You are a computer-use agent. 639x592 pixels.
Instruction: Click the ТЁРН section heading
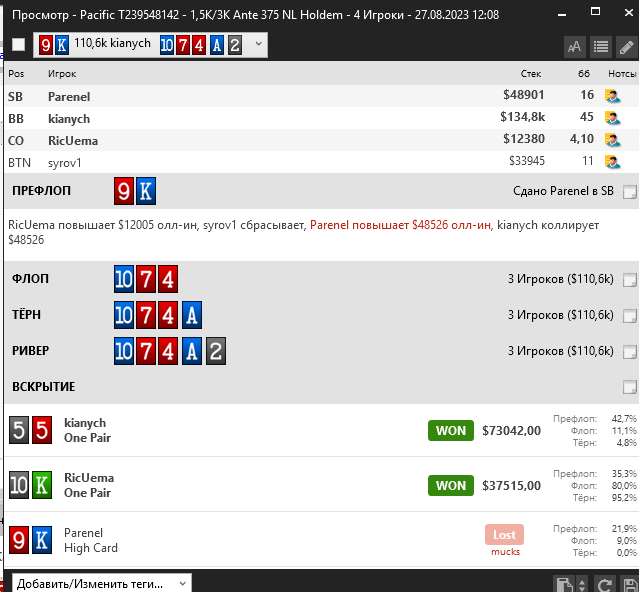tap(26, 315)
